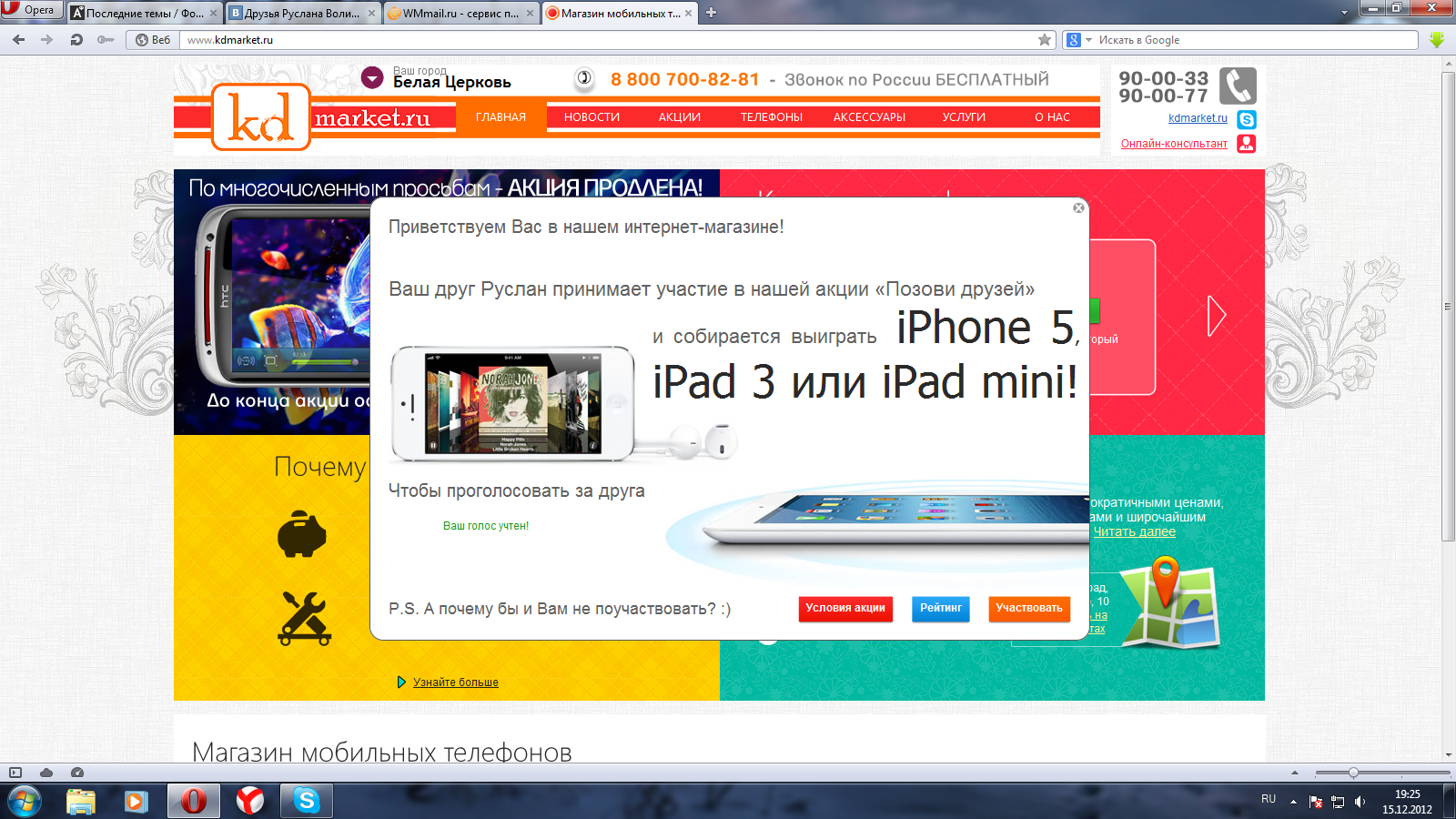Open the НОВОСТИ menu item
Screen dimensions: 1456x819
pyautogui.click(x=591, y=117)
